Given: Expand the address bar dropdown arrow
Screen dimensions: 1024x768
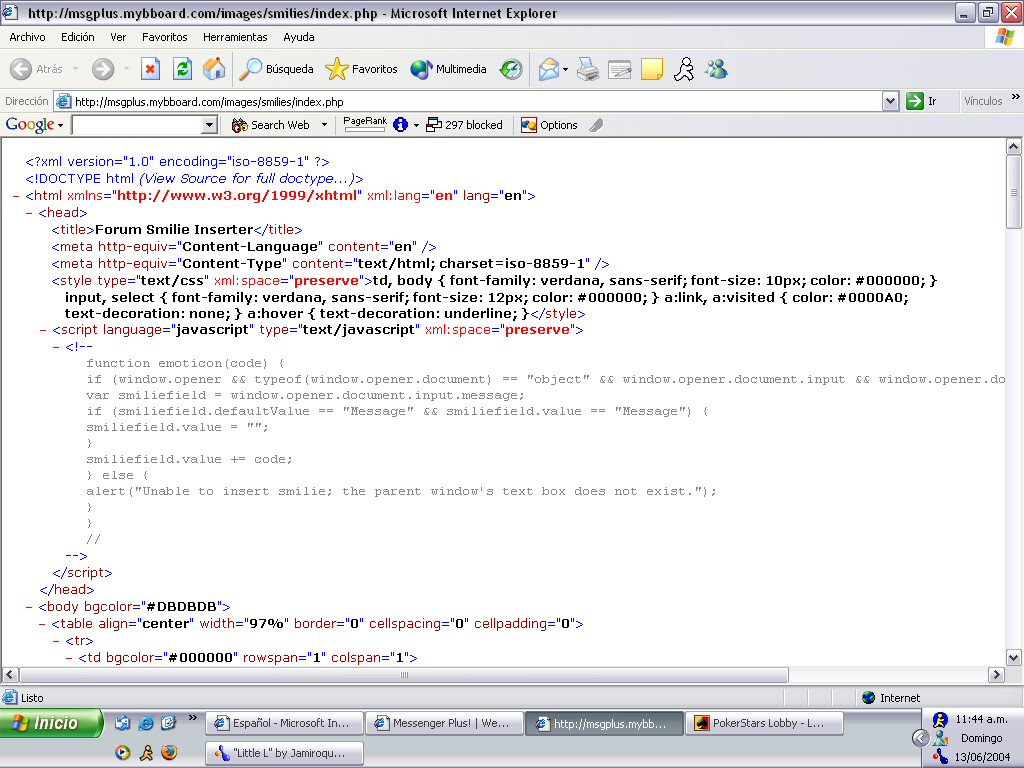Looking at the screenshot, I should (890, 101).
